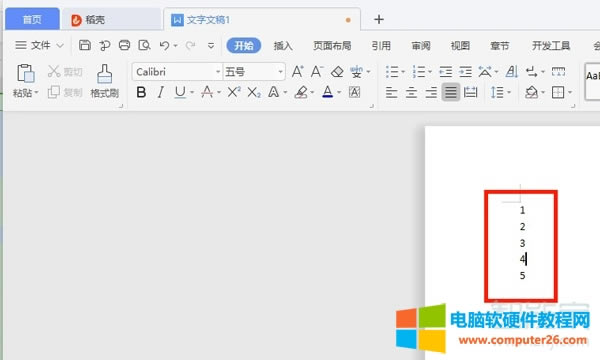Switch to the 引用 References tab
This screenshot has height=360, width=600.
click(381, 46)
